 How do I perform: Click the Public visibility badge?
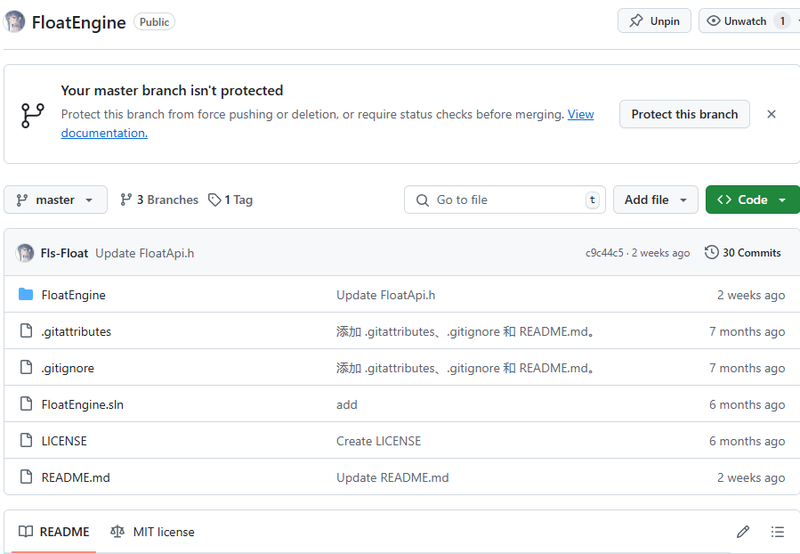(154, 22)
